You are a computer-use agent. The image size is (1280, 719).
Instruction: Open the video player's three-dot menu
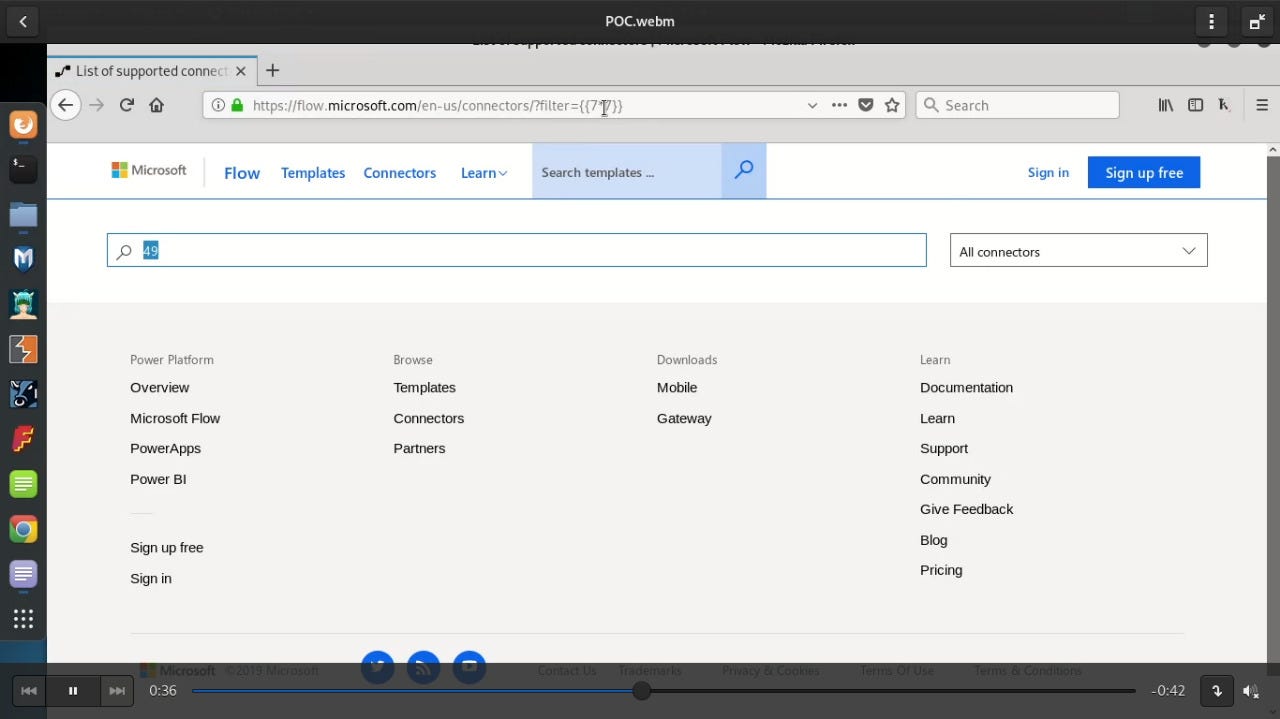click(1211, 21)
